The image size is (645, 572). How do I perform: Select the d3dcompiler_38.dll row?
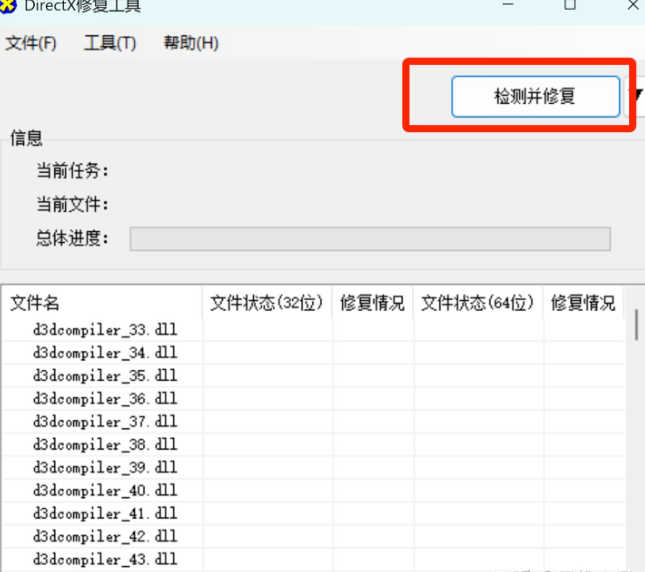(x=313, y=445)
